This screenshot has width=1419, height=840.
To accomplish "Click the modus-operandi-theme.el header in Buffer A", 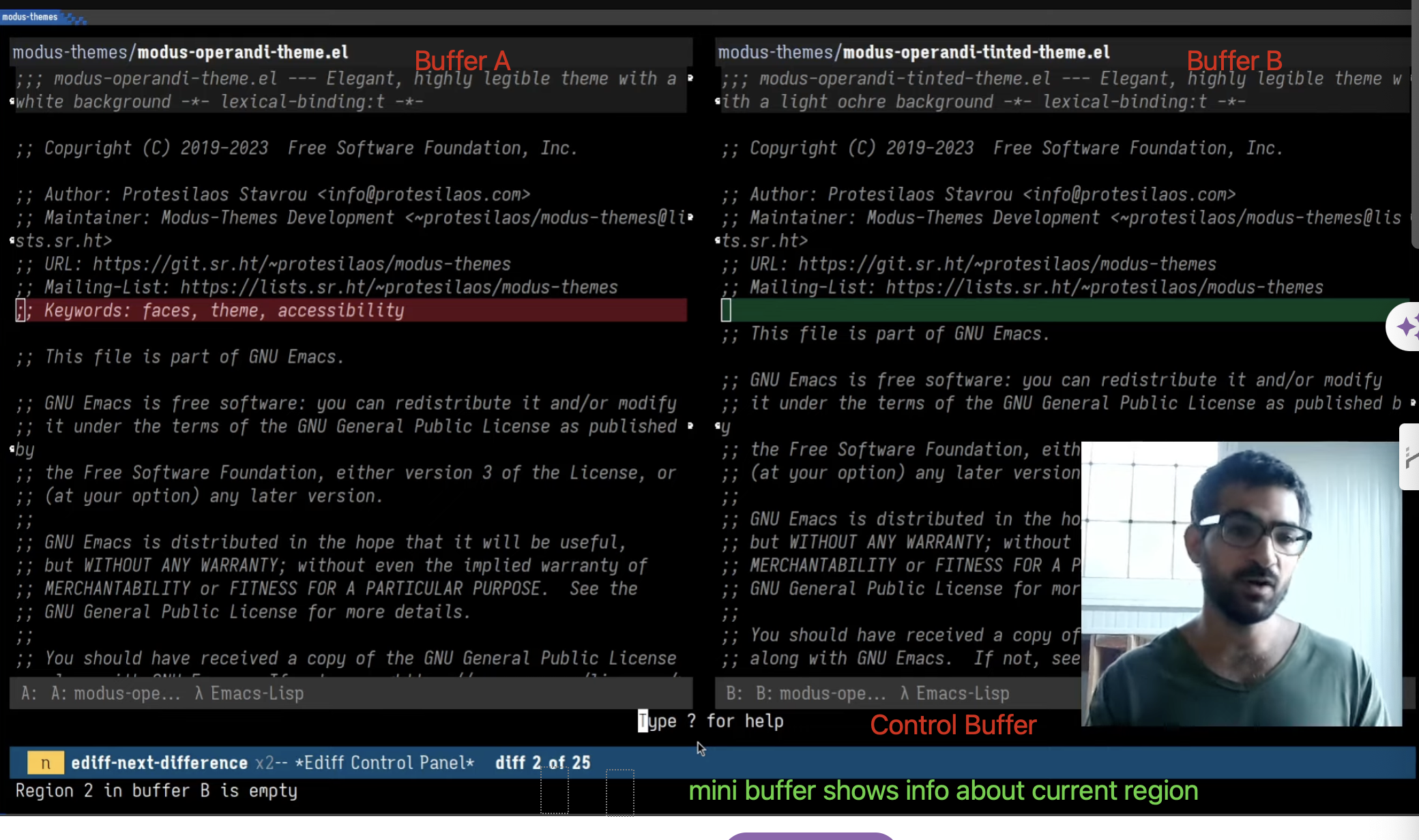I will click(x=243, y=52).
